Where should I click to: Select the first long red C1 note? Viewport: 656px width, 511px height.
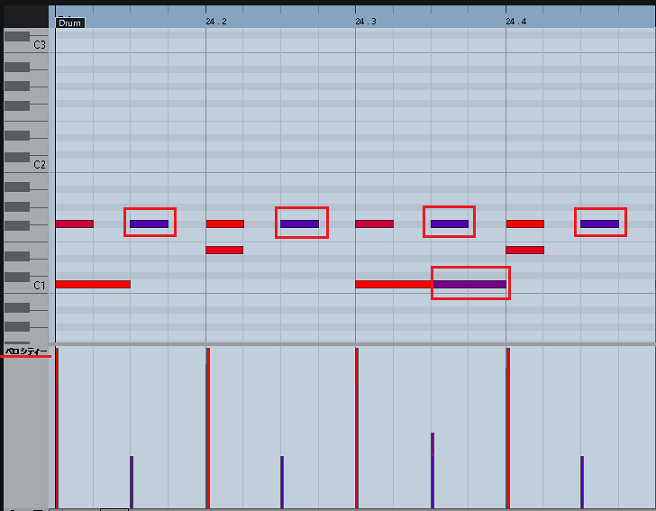[x=92, y=284]
